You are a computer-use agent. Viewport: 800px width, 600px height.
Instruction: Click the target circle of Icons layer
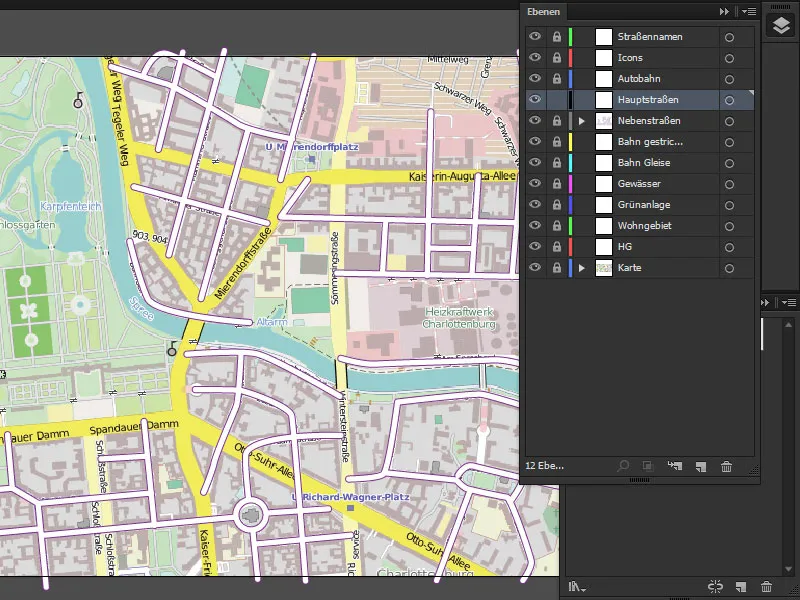730,58
